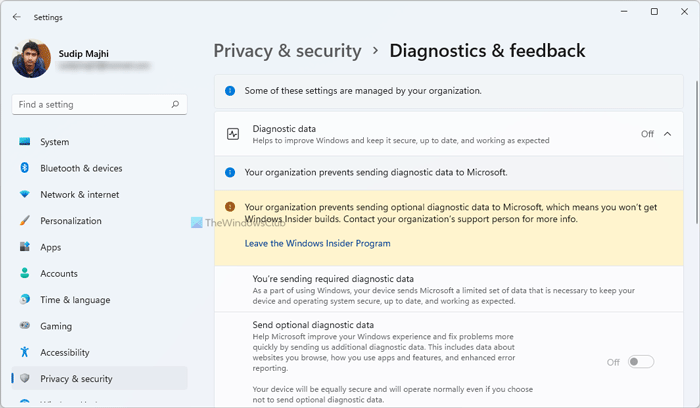Screen dimensions: 700x408
Task: Open Time & language globe icon
Action: pyautogui.click(x=25, y=299)
